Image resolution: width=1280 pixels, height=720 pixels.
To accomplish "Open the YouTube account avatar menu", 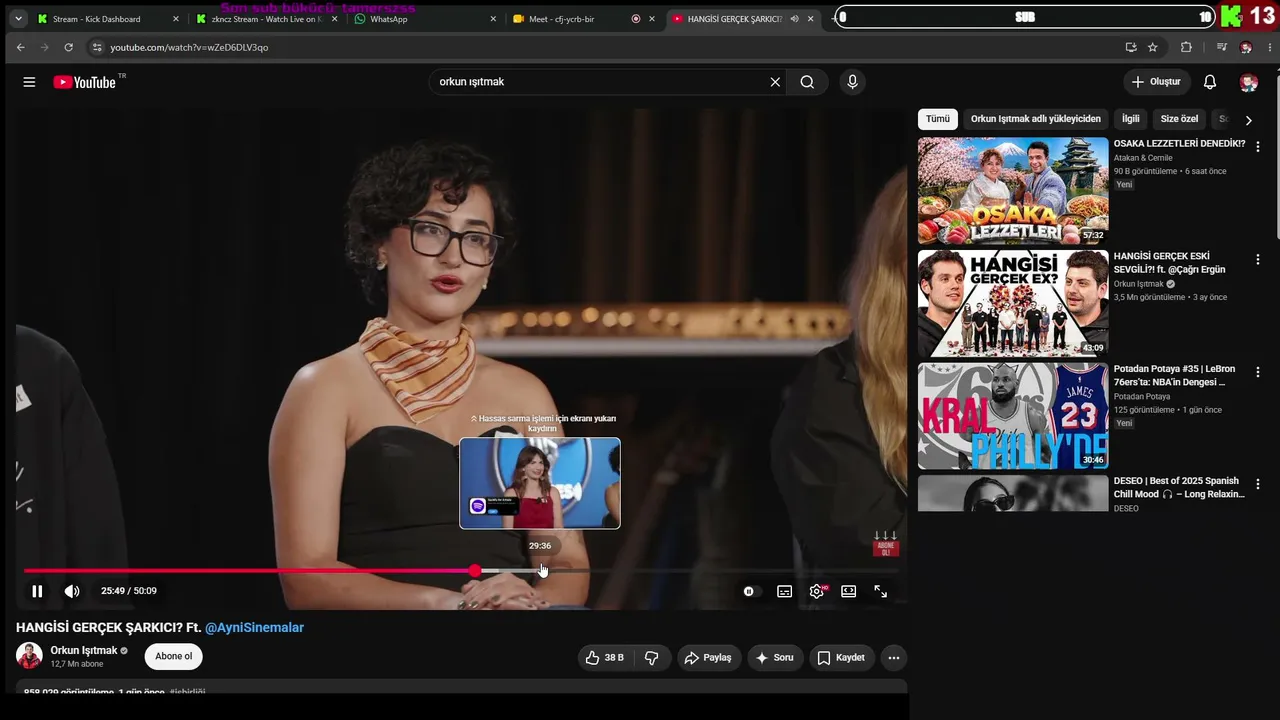I will [1248, 82].
